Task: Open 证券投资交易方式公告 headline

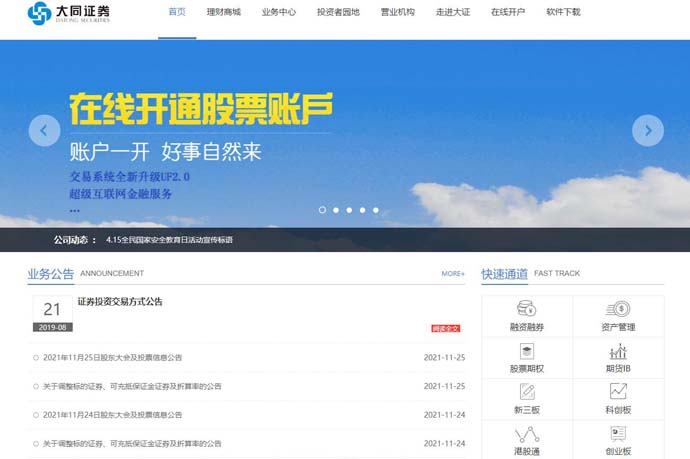Action: 120,301
